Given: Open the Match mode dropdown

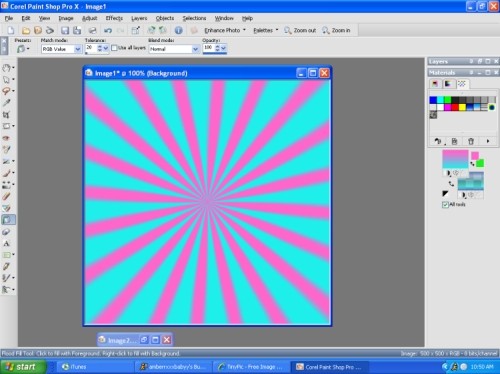Looking at the screenshot, I should [78, 49].
